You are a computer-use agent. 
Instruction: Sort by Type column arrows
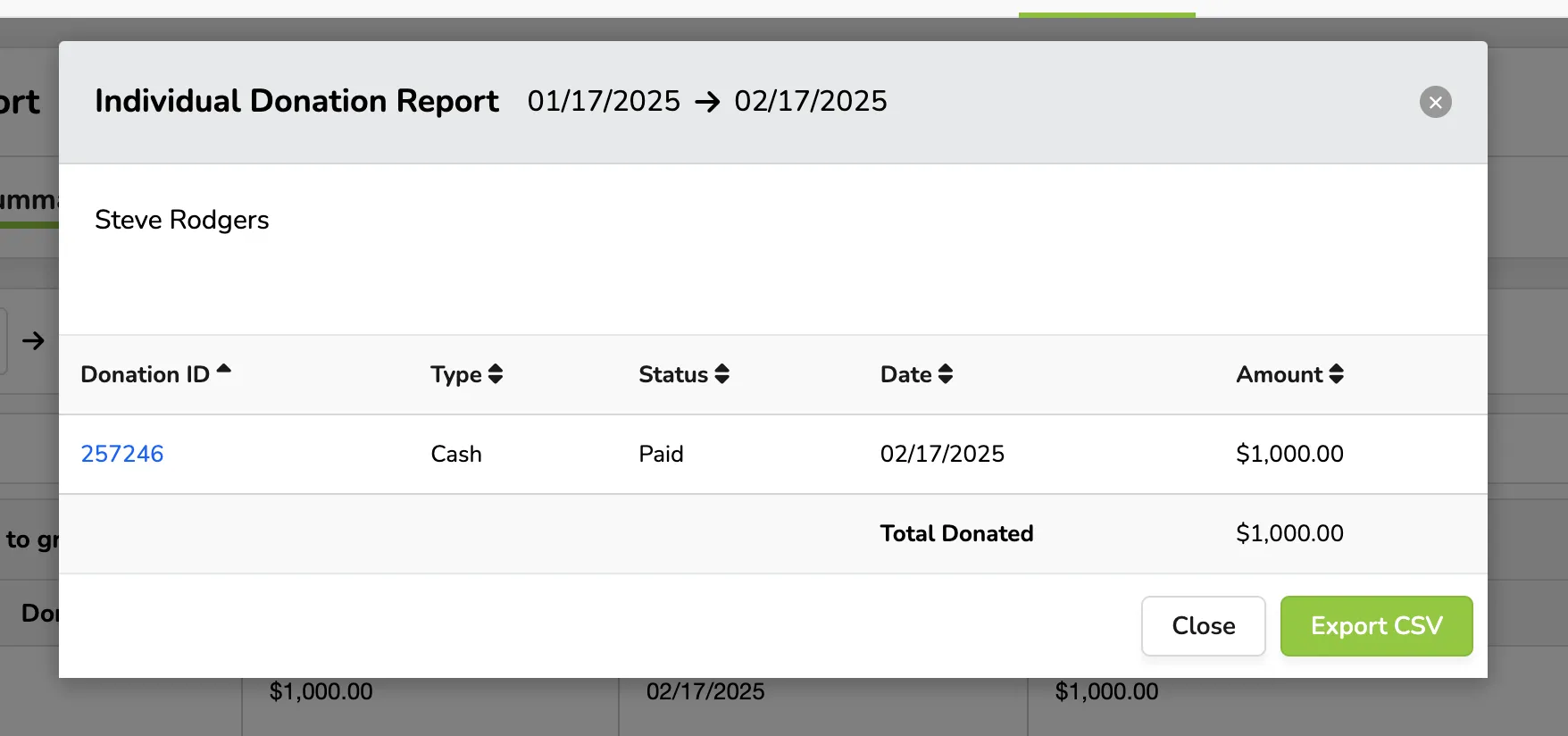point(496,374)
